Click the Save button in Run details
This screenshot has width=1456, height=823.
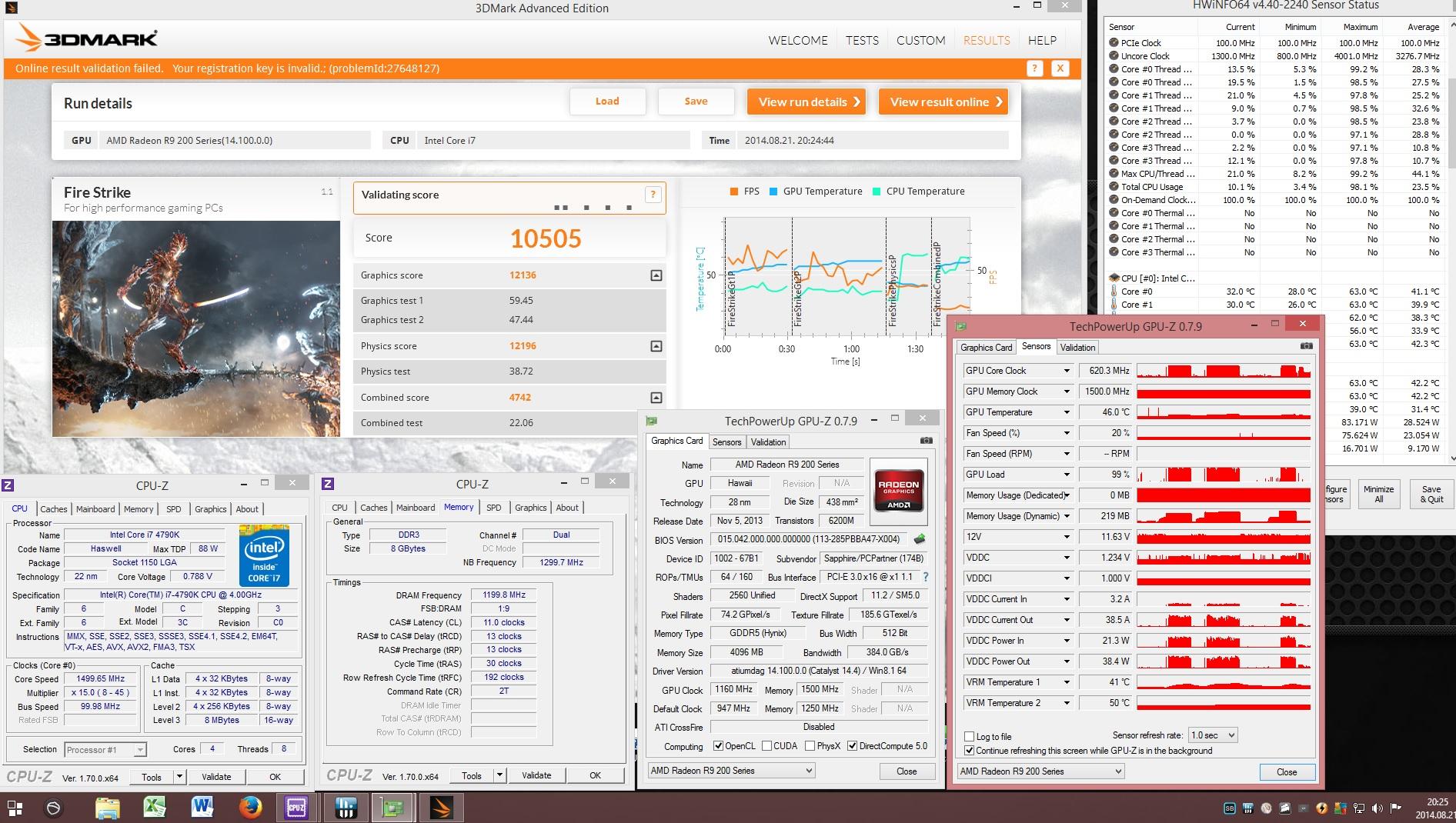click(x=696, y=102)
